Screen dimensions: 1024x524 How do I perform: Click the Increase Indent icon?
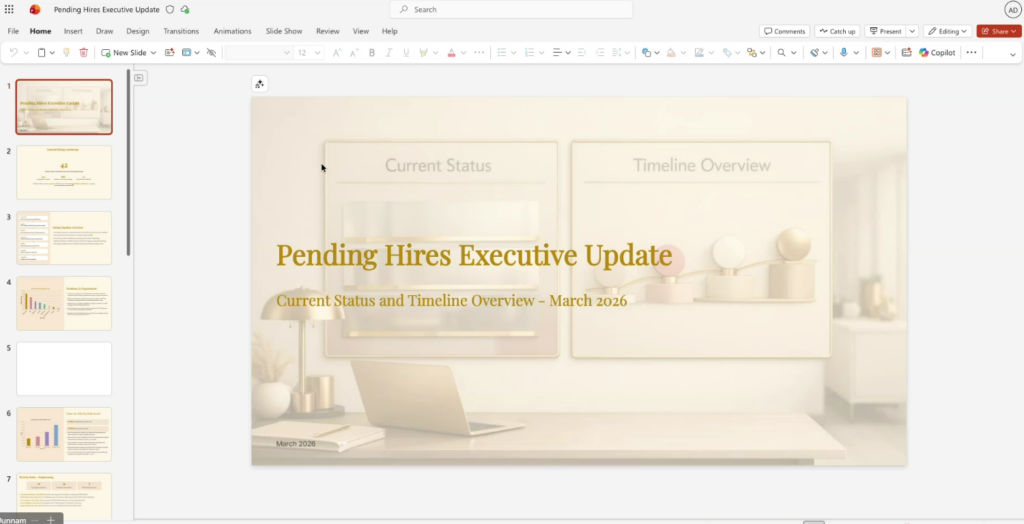click(x=600, y=52)
